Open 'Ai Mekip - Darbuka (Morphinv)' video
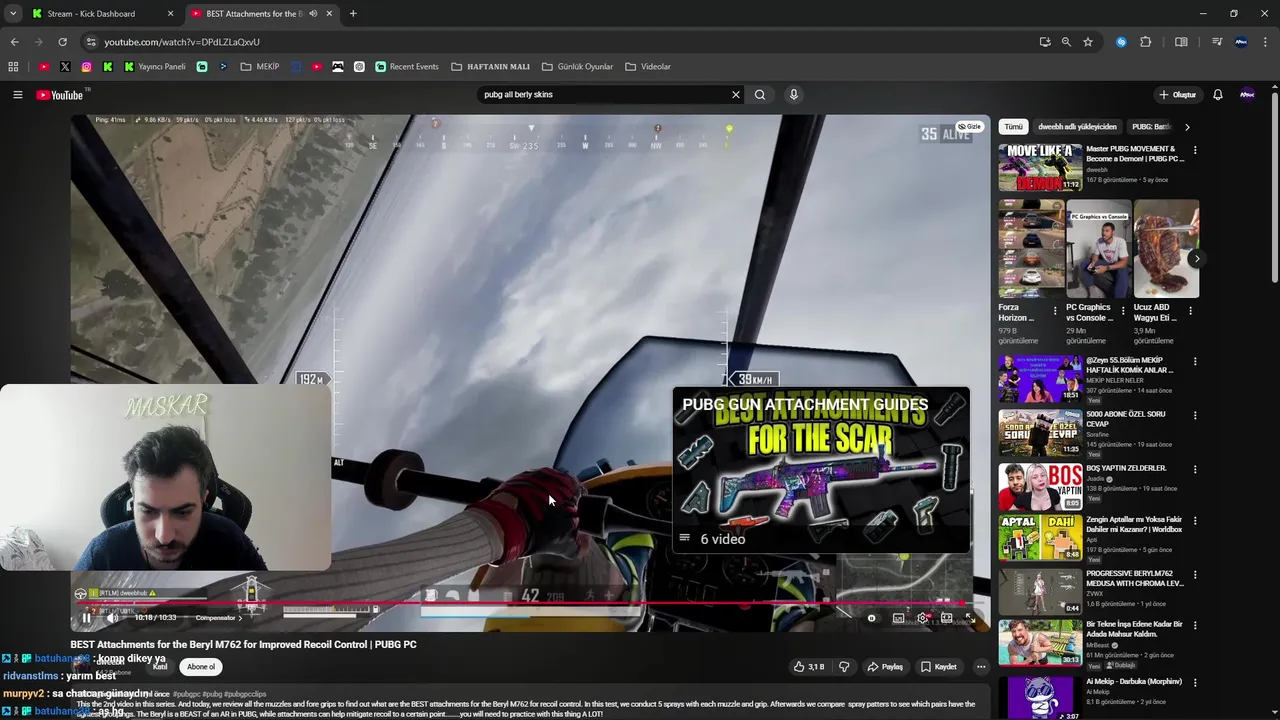Screen dimensions: 1280x720 pyautogui.click(x=1040, y=697)
